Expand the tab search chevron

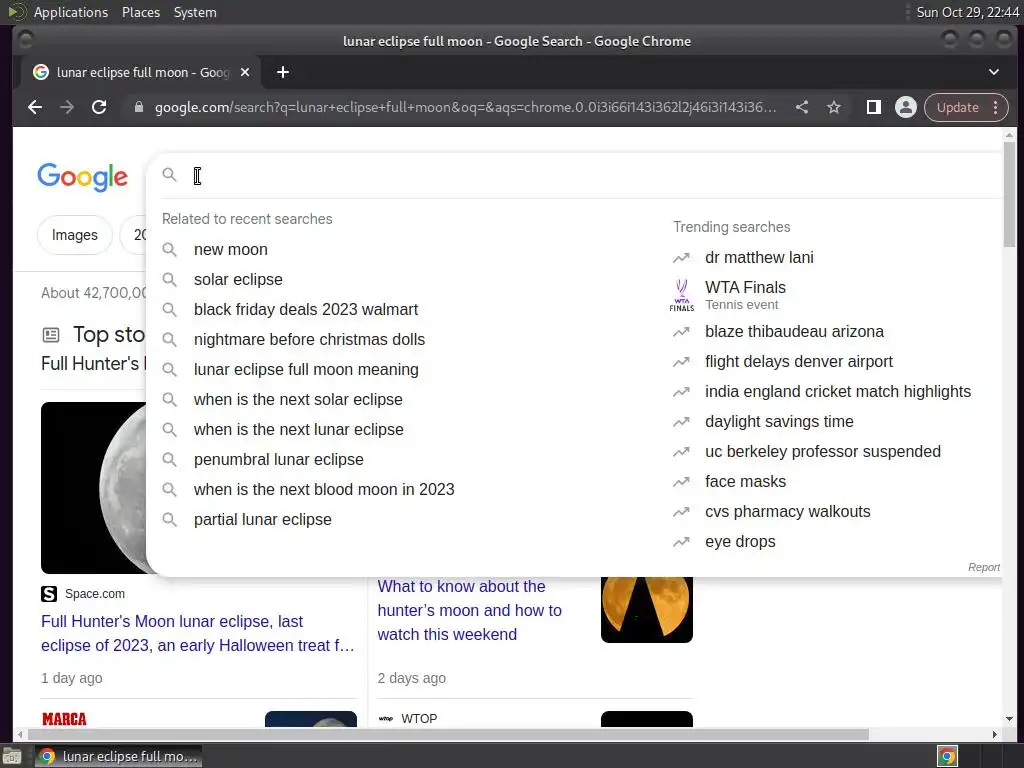point(993,72)
